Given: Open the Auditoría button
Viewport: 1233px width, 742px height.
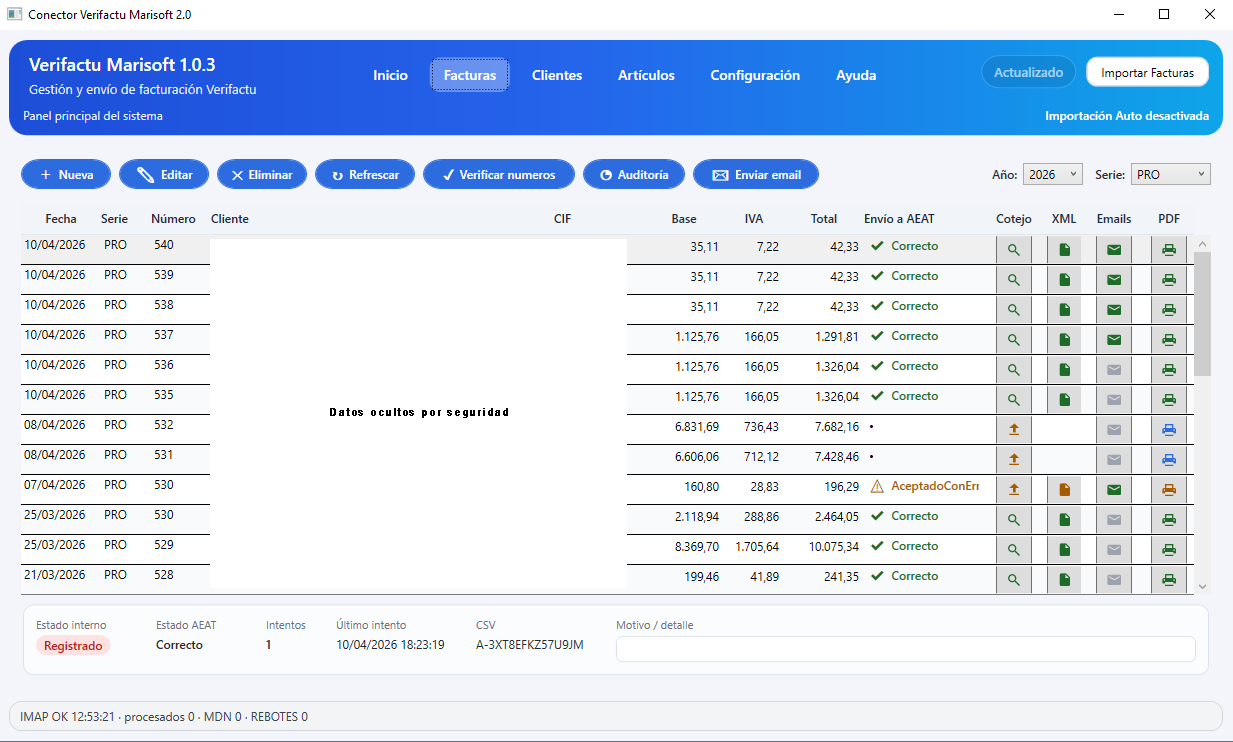Looking at the screenshot, I should pos(633,174).
